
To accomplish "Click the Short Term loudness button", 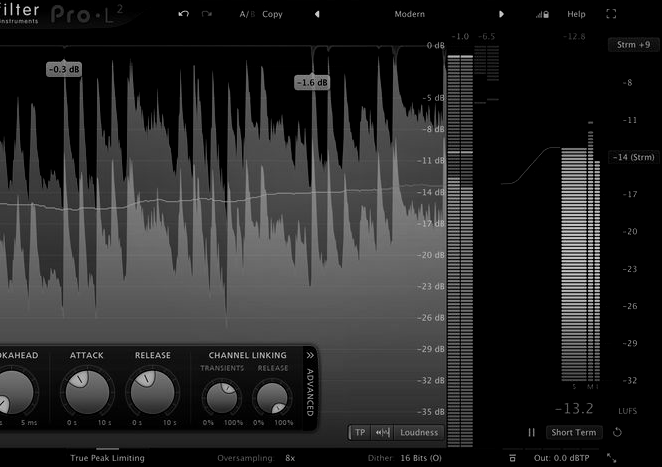I will (574, 432).
